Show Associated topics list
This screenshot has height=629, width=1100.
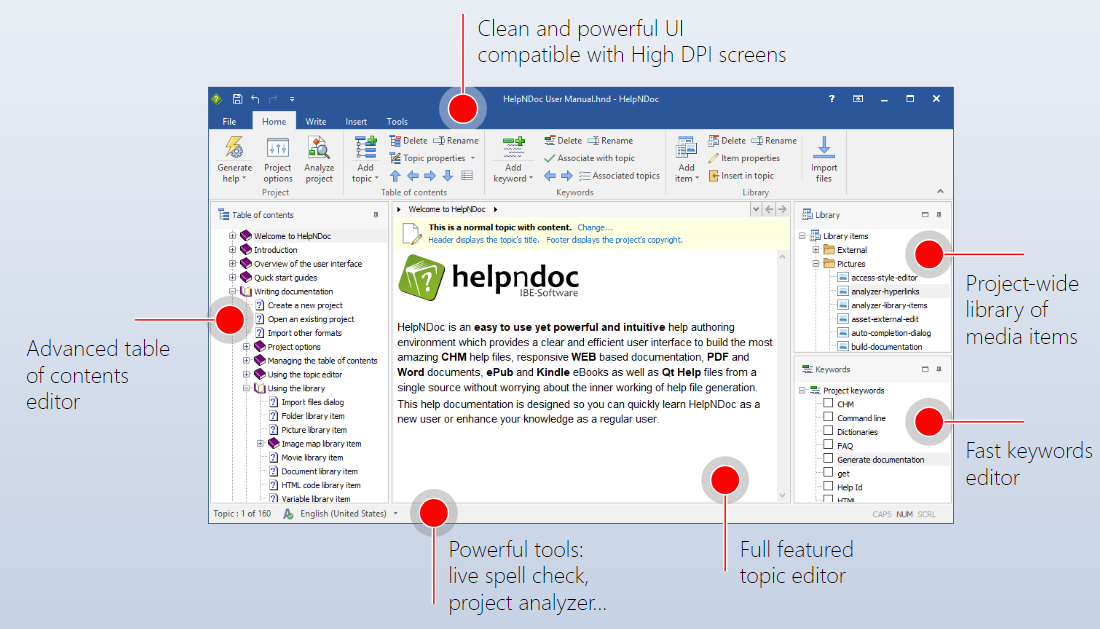(619, 176)
